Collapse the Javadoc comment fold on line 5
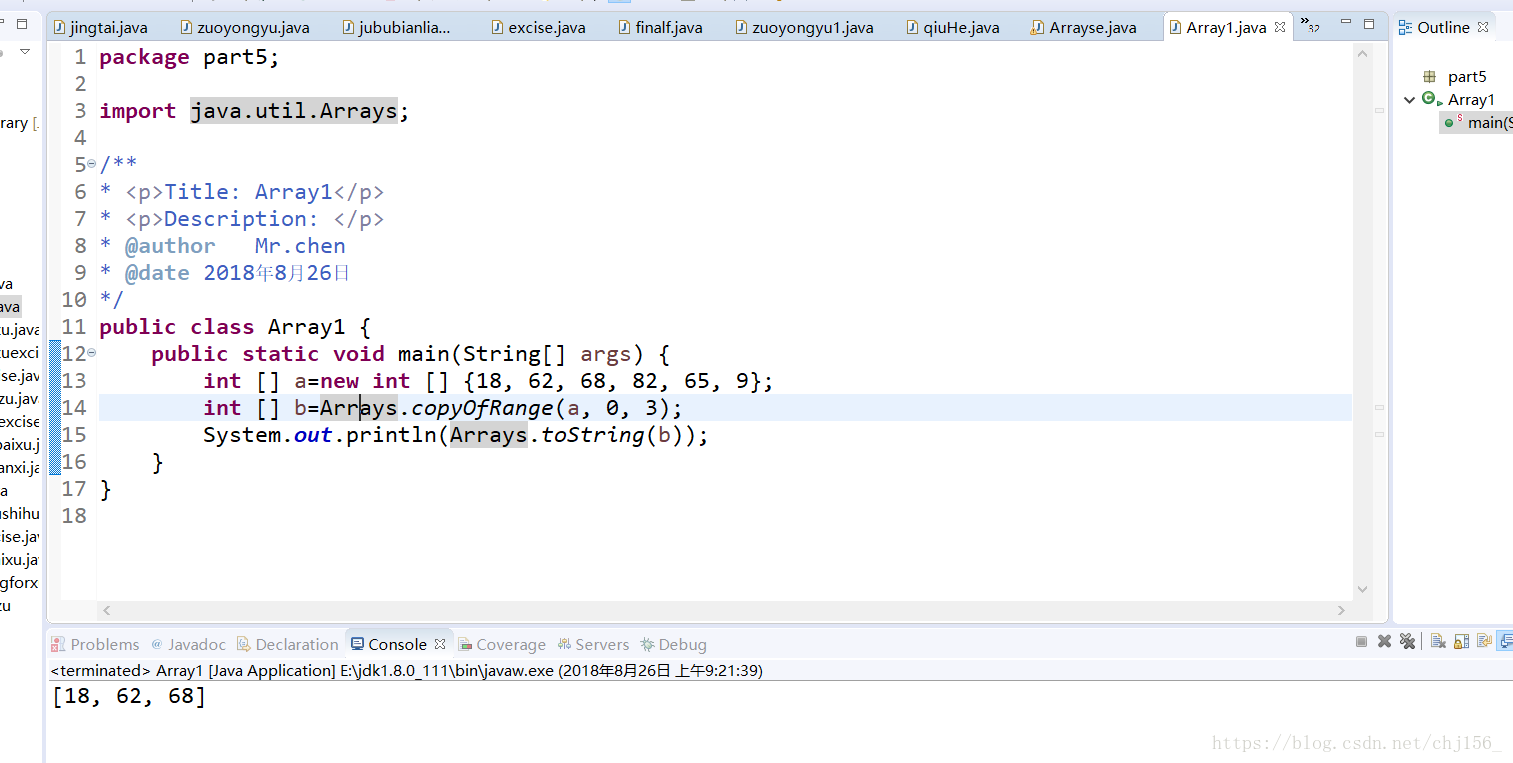The height and width of the screenshot is (763, 1513). 92,163
